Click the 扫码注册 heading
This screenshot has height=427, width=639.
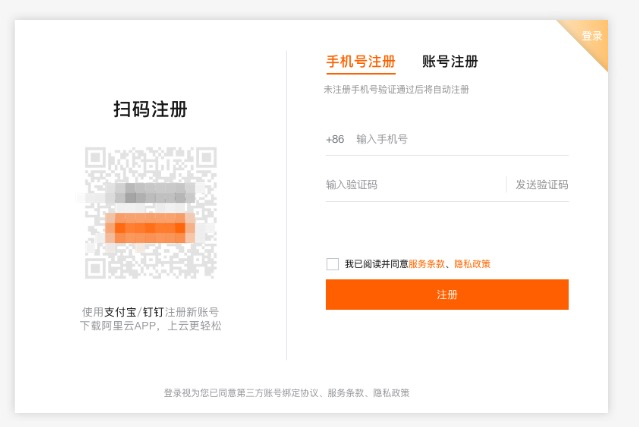click(x=150, y=110)
